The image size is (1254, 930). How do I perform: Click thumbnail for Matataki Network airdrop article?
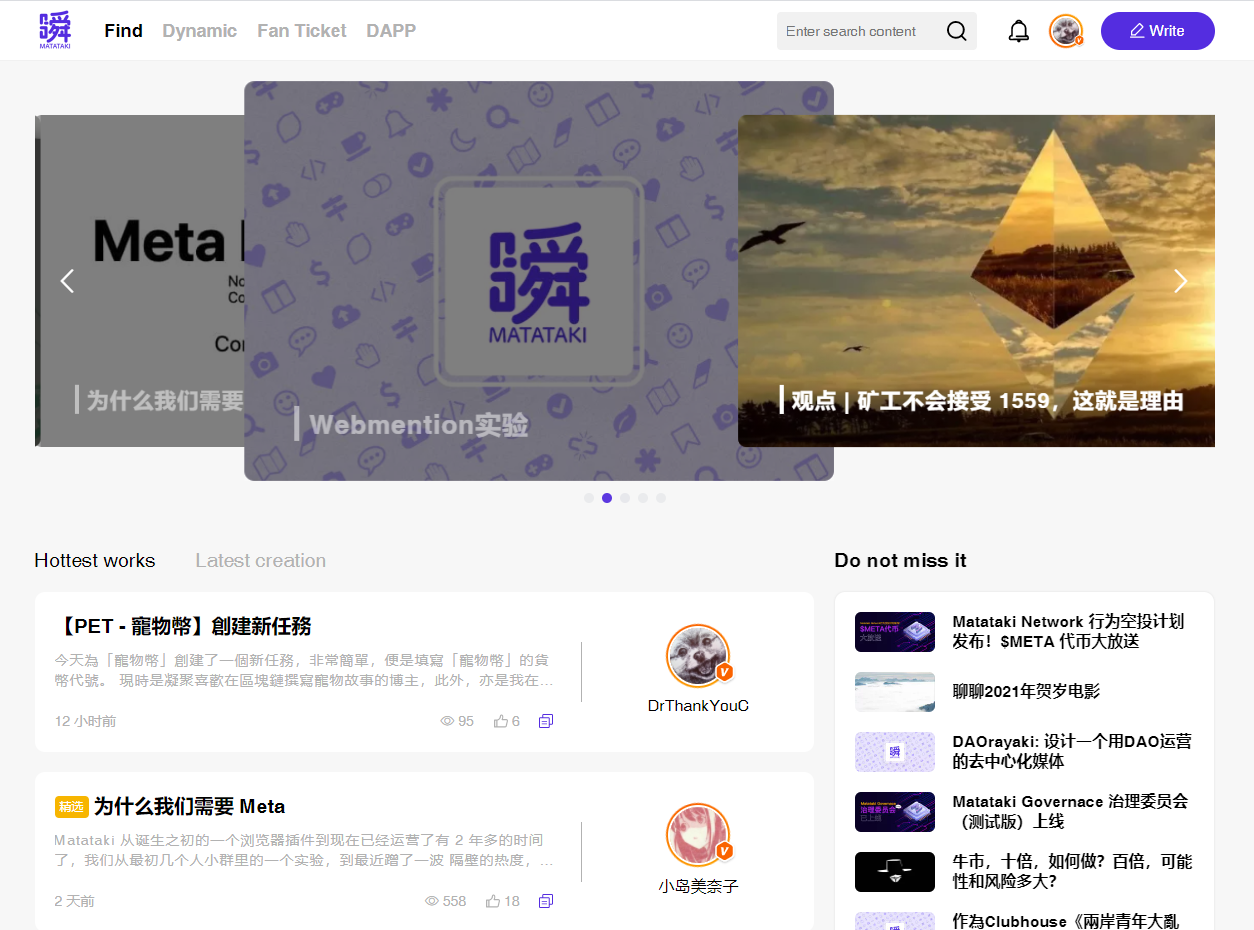(895, 632)
